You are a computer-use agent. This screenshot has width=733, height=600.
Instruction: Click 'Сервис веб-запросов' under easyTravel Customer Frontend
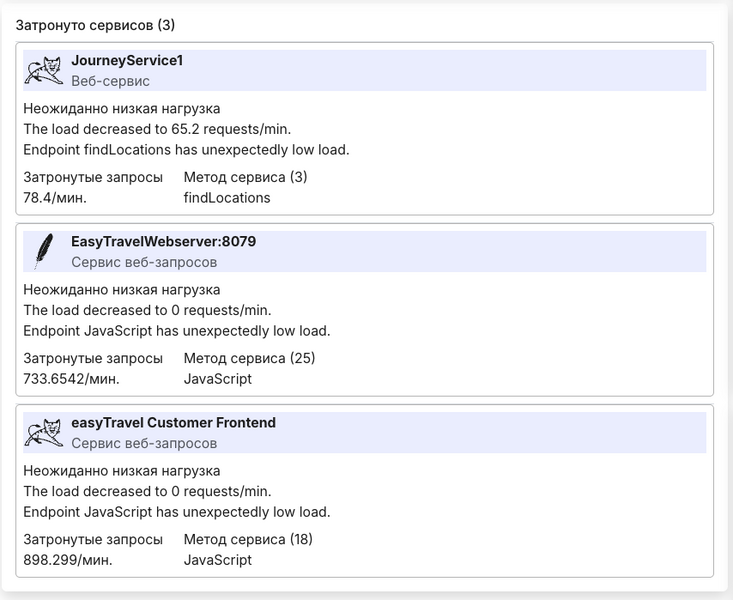click(x=144, y=443)
